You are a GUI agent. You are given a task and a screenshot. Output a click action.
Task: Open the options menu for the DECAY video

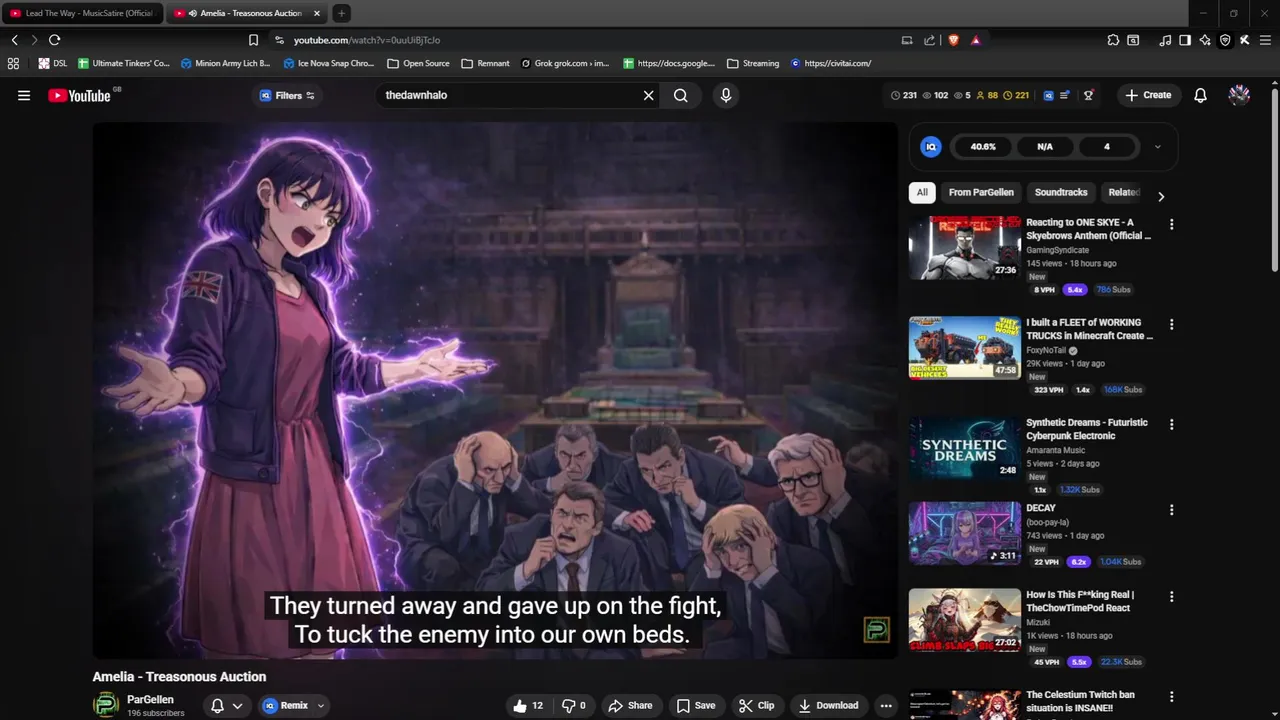pos(1171,509)
